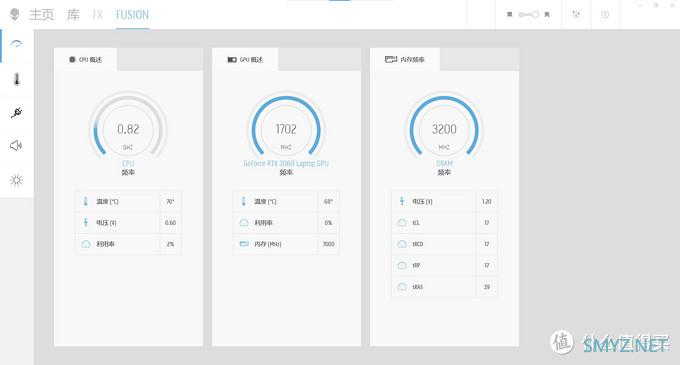Select the CPU 概述 panel tab

point(85,59)
